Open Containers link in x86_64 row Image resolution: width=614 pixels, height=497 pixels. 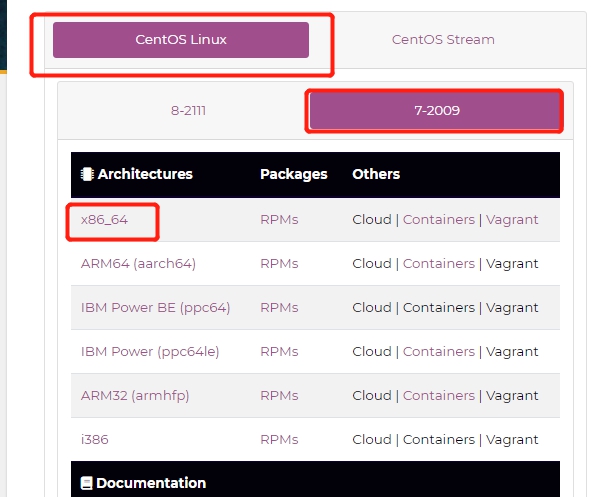tap(439, 220)
